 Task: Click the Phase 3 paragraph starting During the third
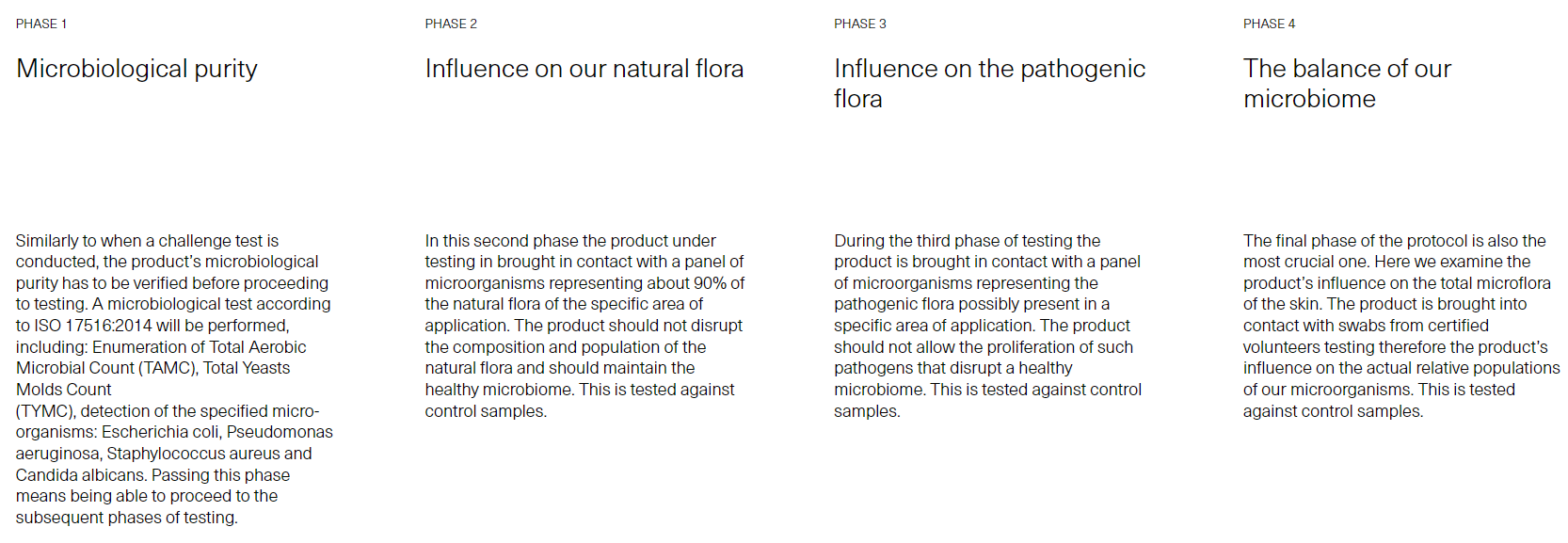click(988, 326)
